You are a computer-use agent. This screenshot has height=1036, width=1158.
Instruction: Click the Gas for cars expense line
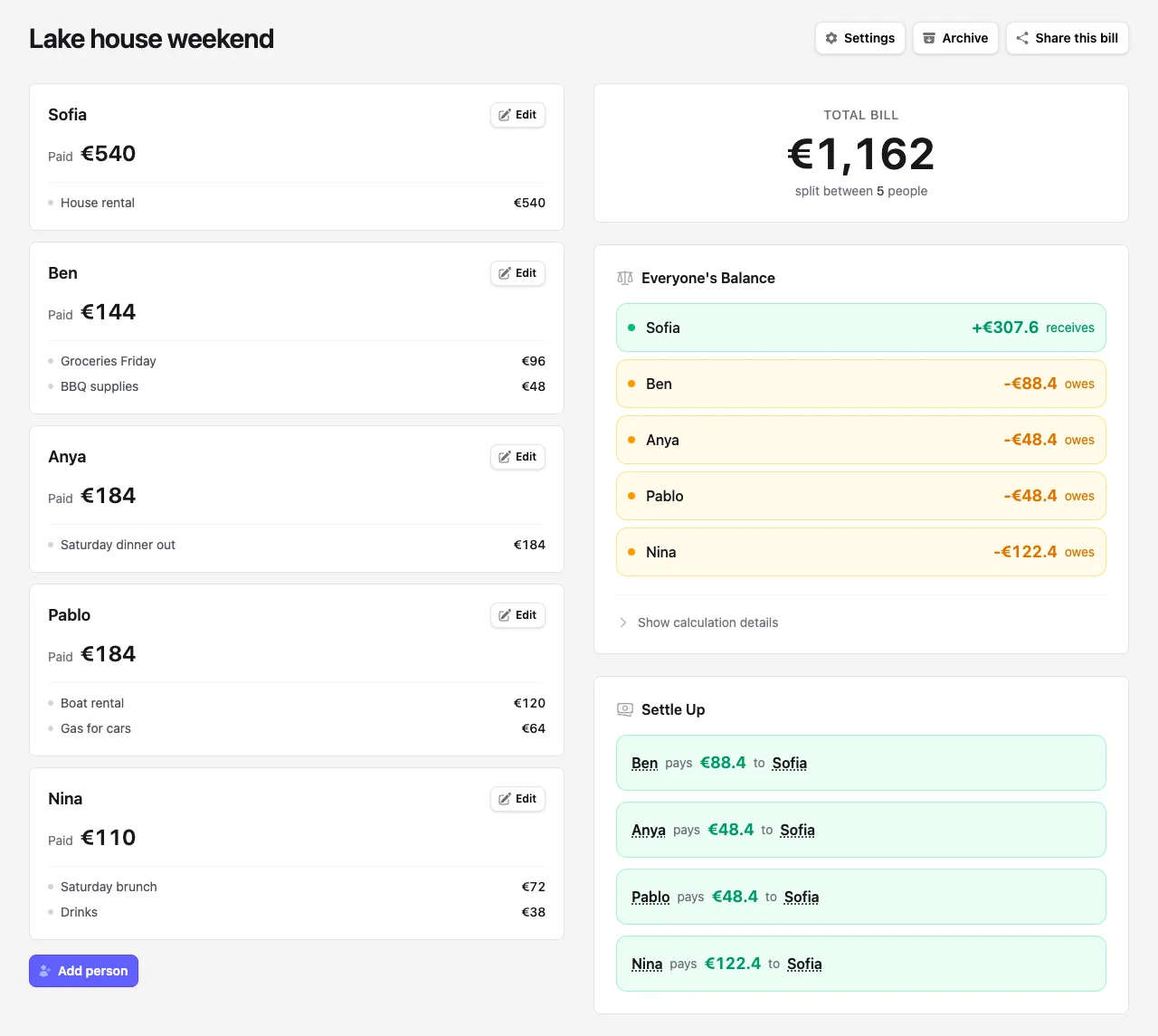pyautogui.click(x=297, y=728)
